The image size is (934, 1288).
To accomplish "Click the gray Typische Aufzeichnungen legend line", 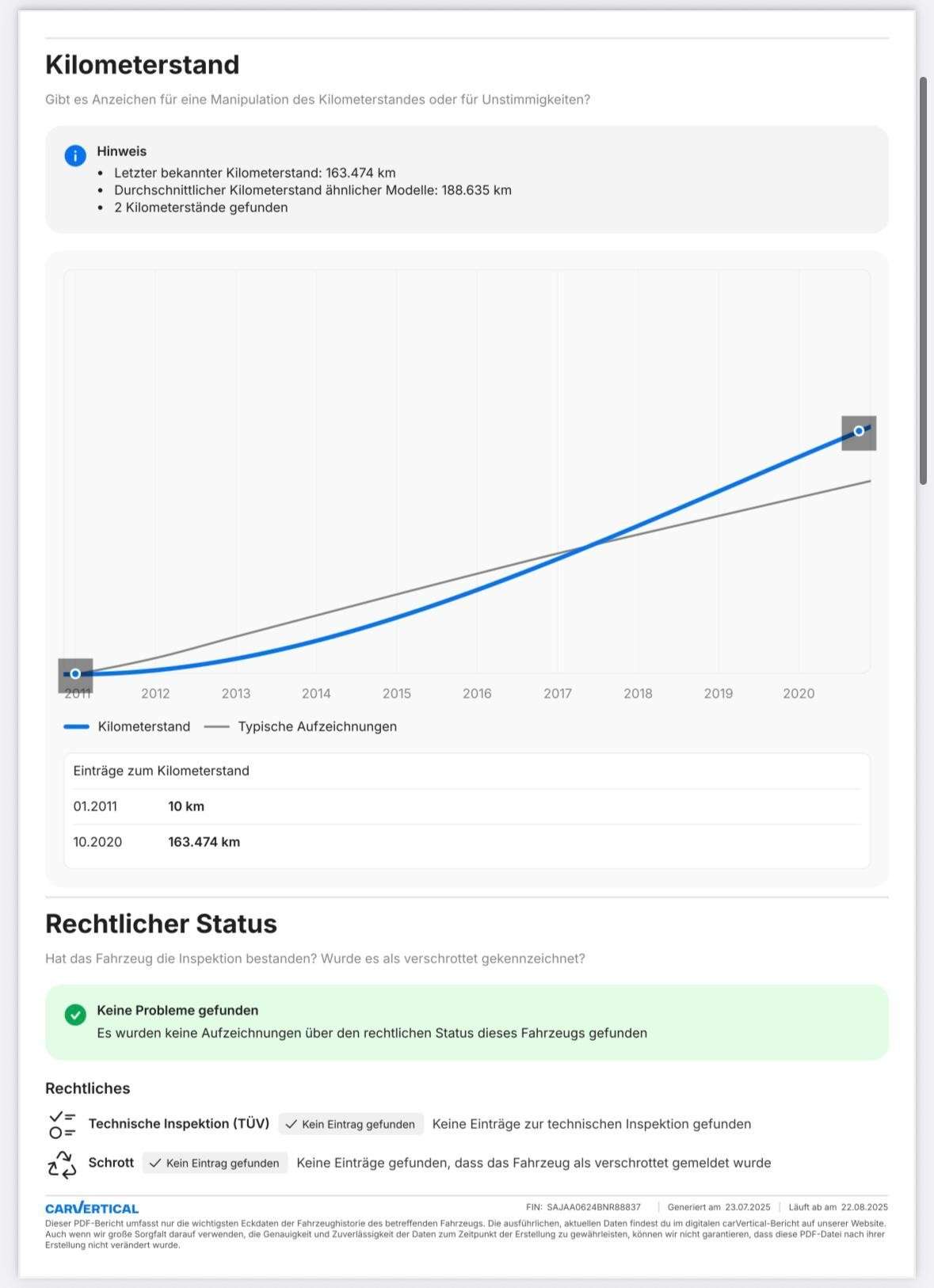I will (x=216, y=726).
